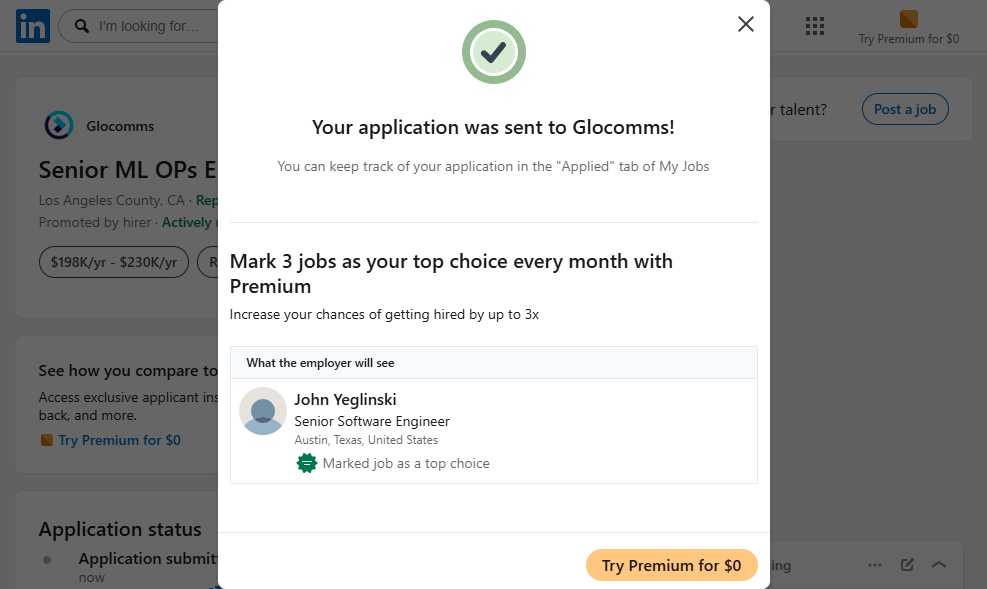Select the $198K/yr - $230K/yr salary pill
Image resolution: width=987 pixels, height=589 pixels.
[x=114, y=262]
